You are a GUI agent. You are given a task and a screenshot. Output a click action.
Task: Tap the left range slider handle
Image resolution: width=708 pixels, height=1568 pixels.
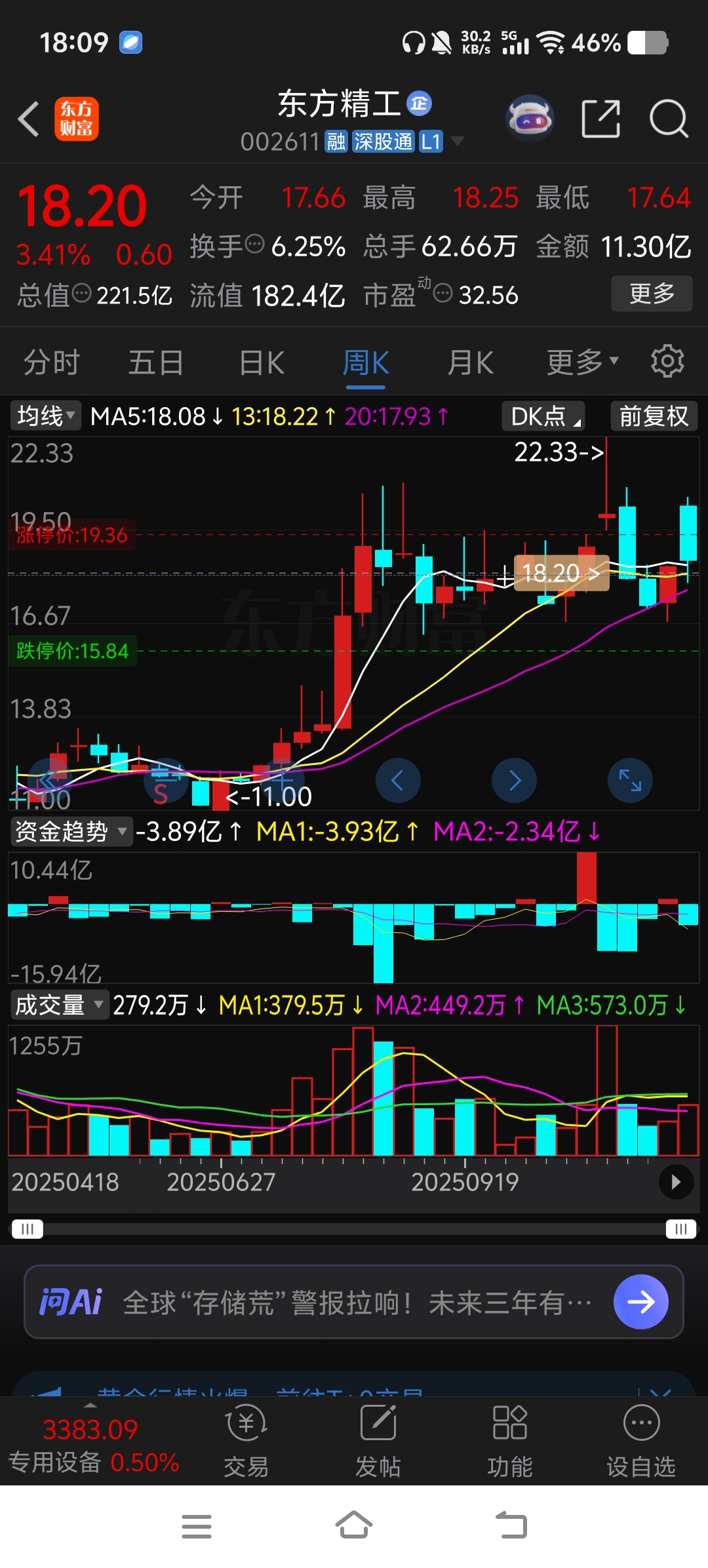pos(28,1228)
